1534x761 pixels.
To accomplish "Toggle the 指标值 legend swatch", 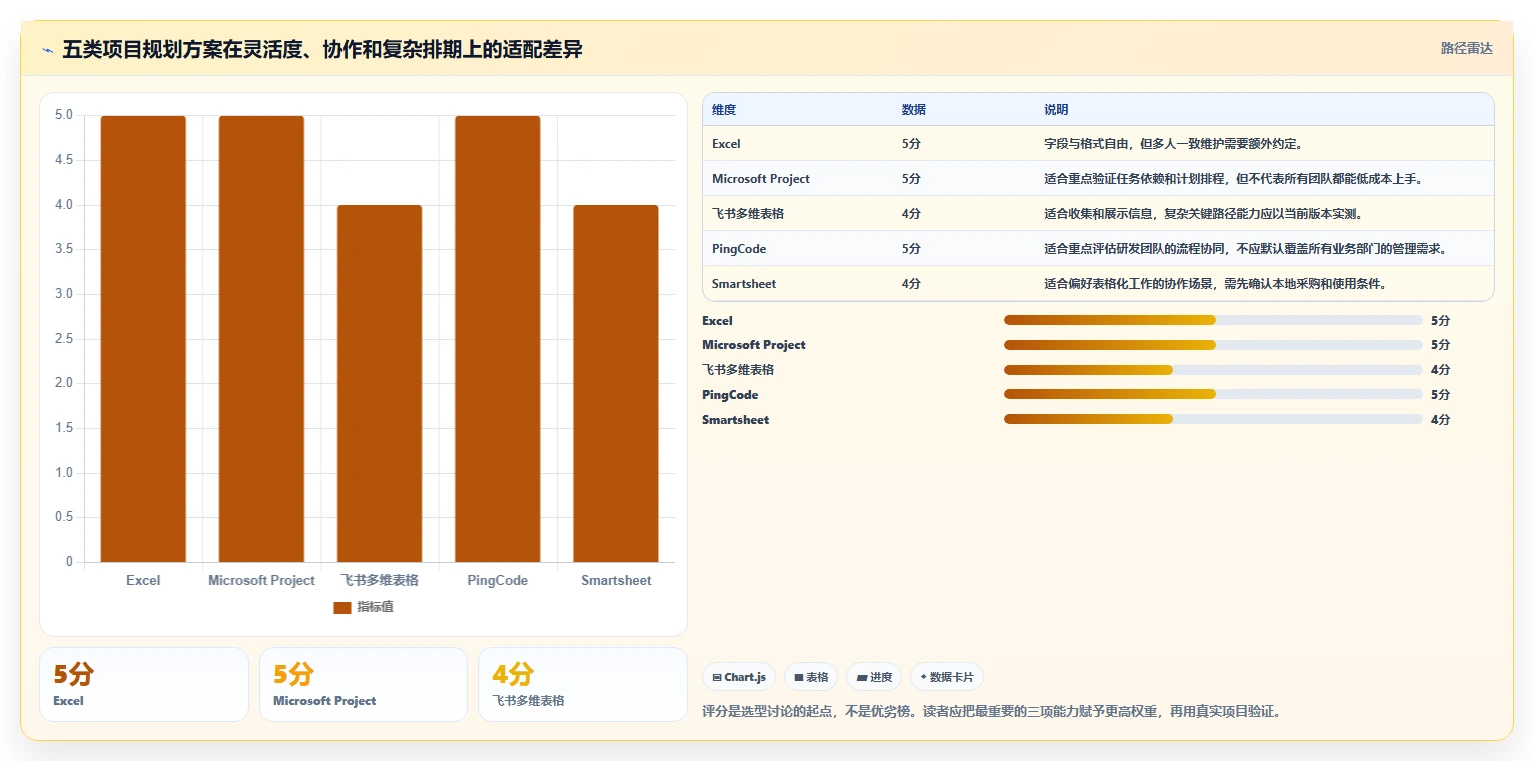I will pos(342,608).
